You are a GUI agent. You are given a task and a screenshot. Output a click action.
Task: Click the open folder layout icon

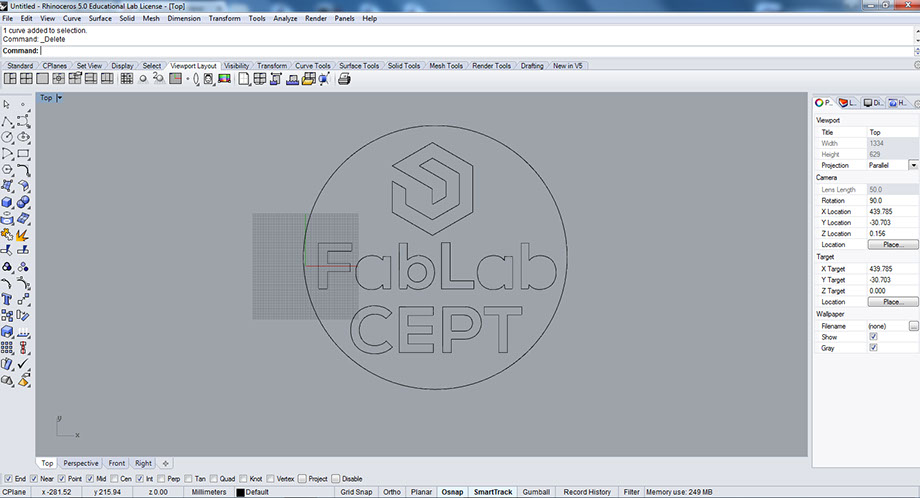pyautogui.click(x=309, y=79)
